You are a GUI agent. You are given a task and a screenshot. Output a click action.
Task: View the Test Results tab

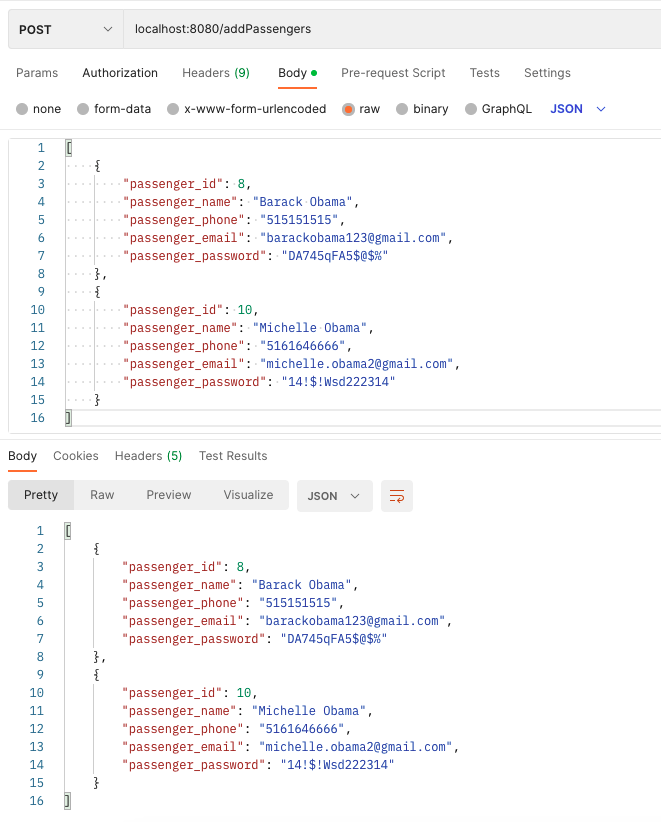click(232, 455)
